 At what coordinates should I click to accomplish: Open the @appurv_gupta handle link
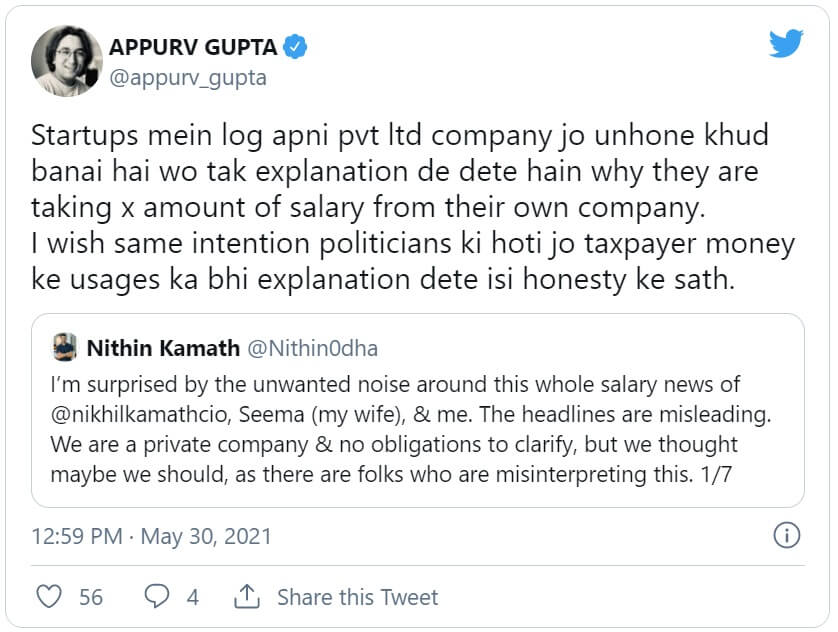coord(187,77)
